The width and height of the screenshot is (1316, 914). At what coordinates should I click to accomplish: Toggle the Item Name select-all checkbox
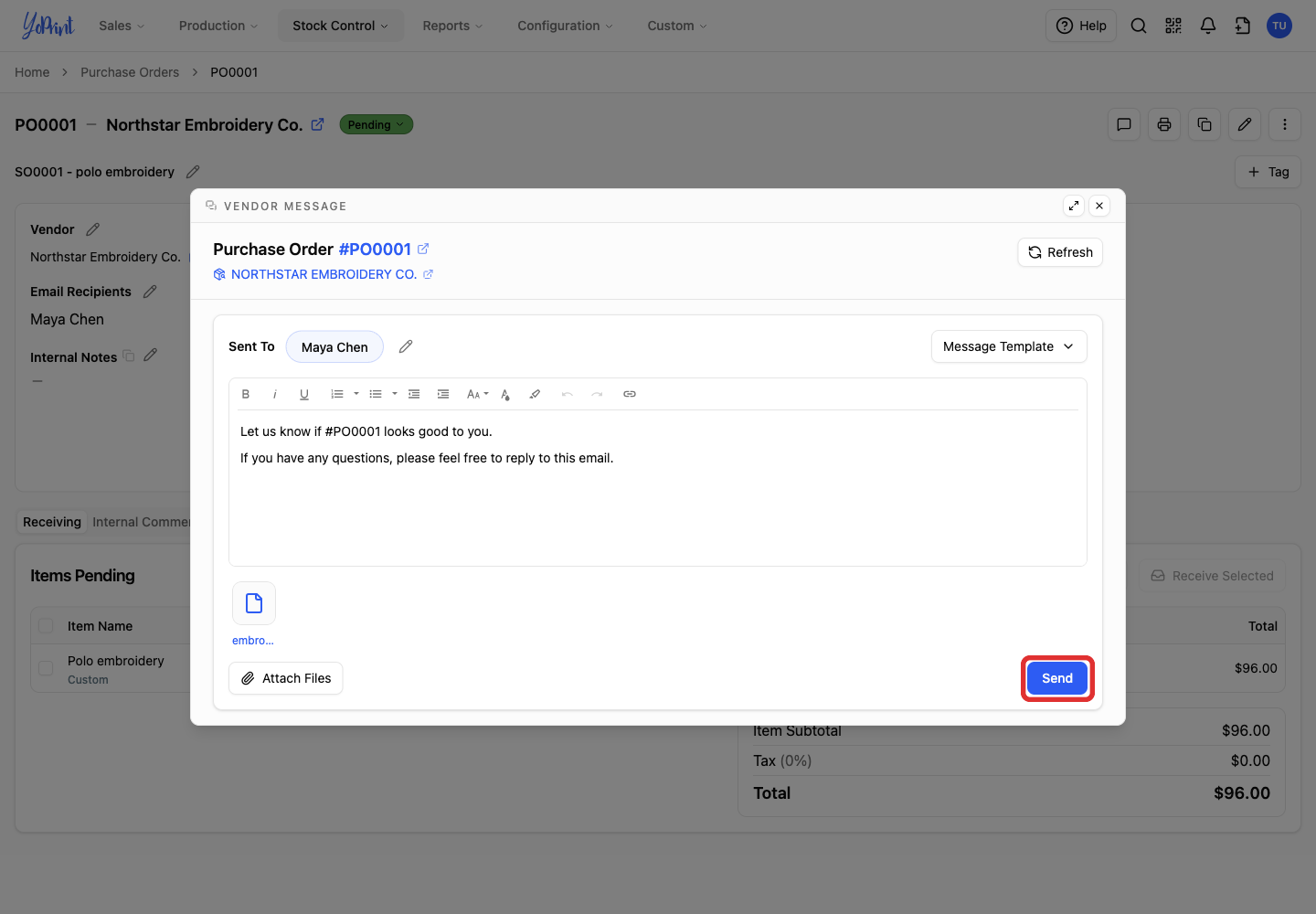point(46,626)
